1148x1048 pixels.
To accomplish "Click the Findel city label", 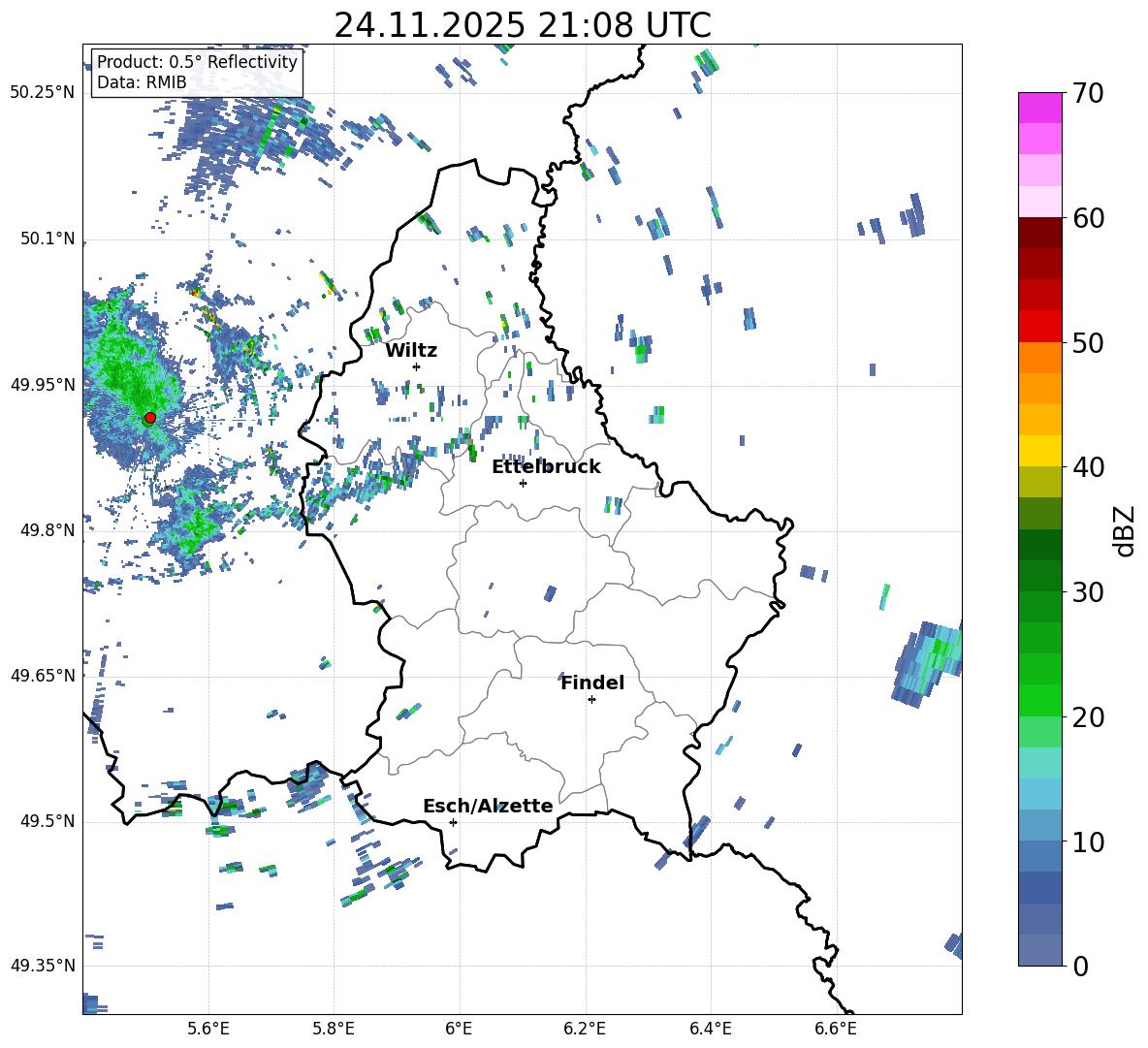I will tap(592, 683).
